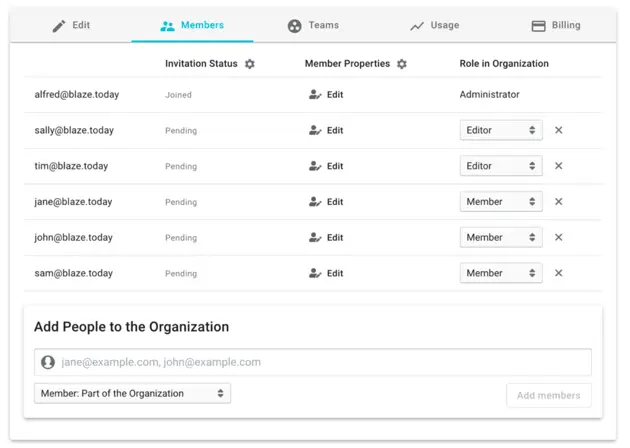Image resolution: width=630 pixels, height=448 pixels.
Task: Expand role dropdown for sally@blaze.today
Action: coord(500,130)
